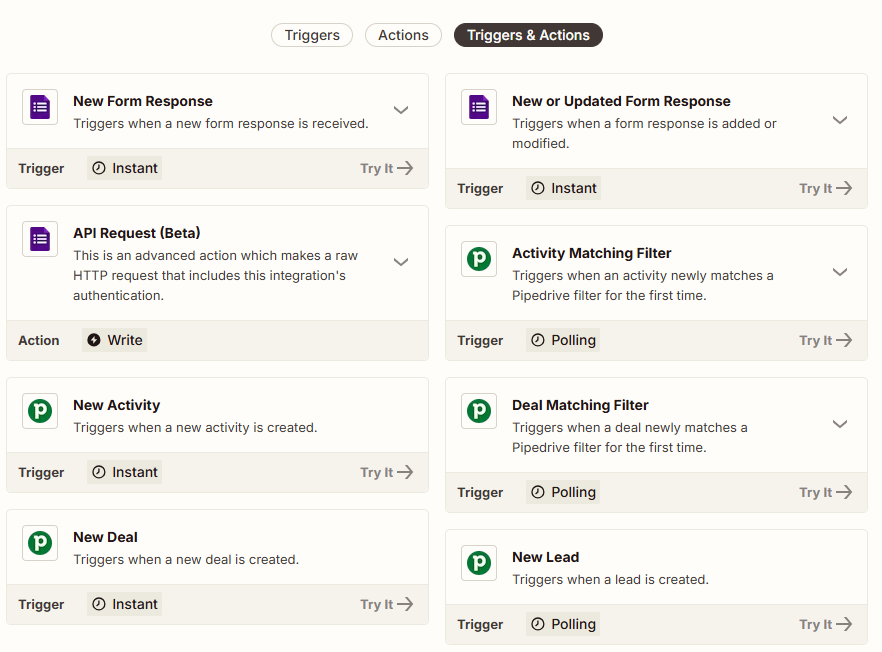Select the Triggers & Actions tab

[528, 35]
